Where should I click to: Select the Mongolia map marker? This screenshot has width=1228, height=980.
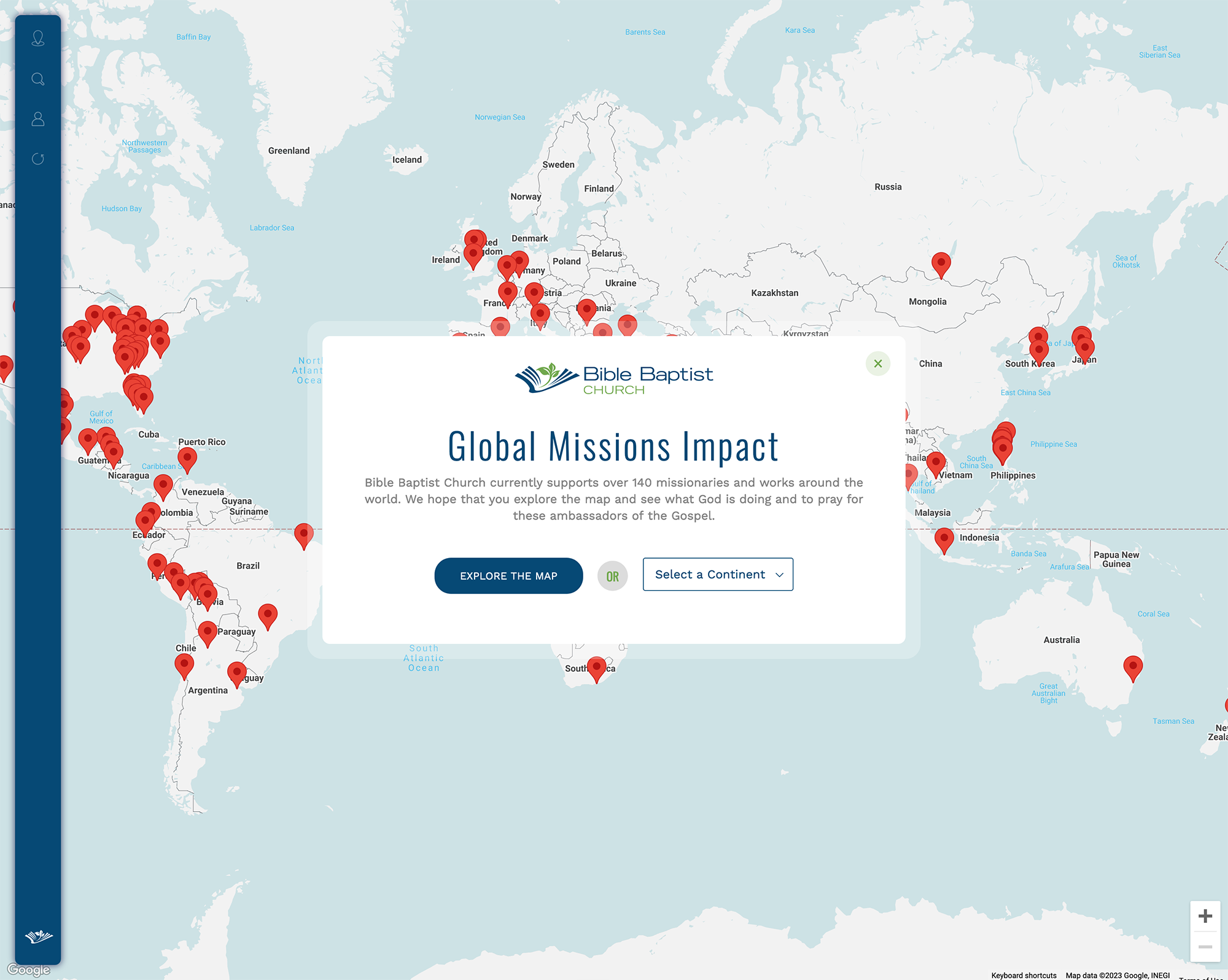[x=941, y=264]
